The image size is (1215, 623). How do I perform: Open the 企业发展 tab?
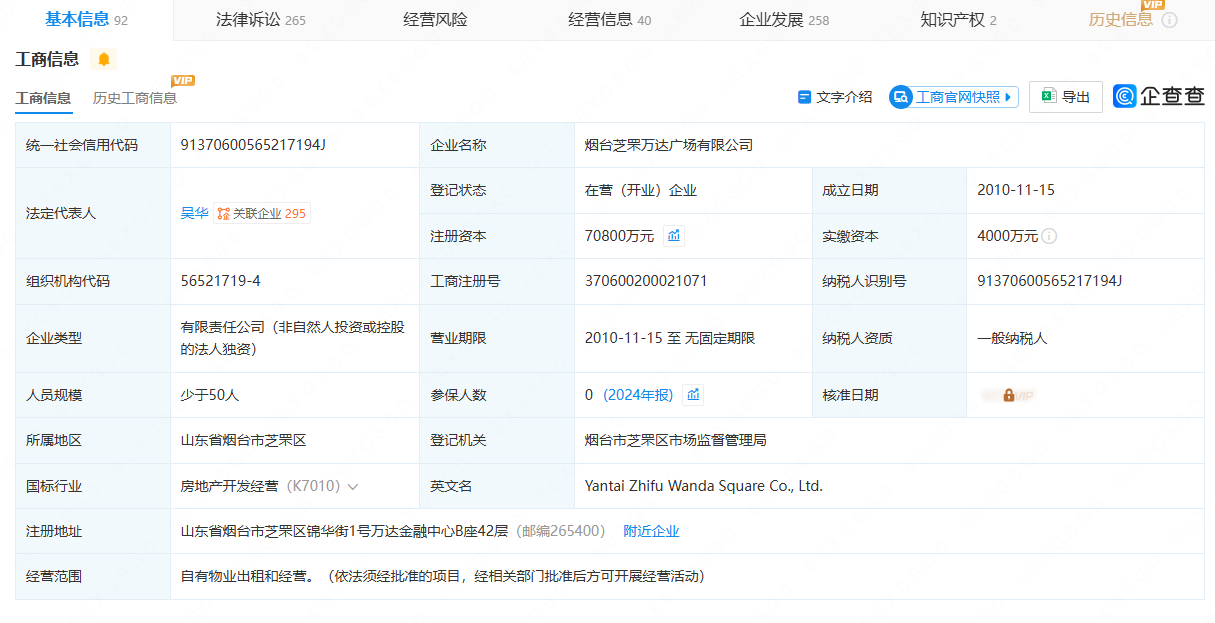coord(783,20)
